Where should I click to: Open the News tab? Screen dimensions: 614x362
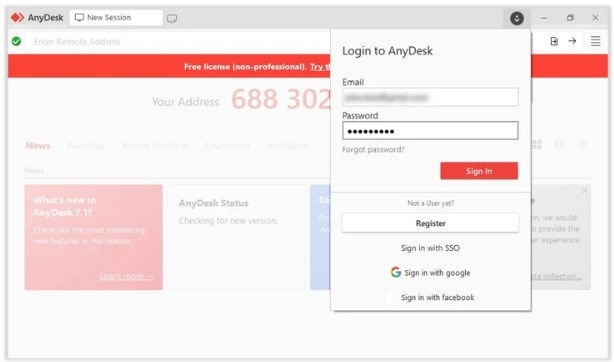(38, 146)
